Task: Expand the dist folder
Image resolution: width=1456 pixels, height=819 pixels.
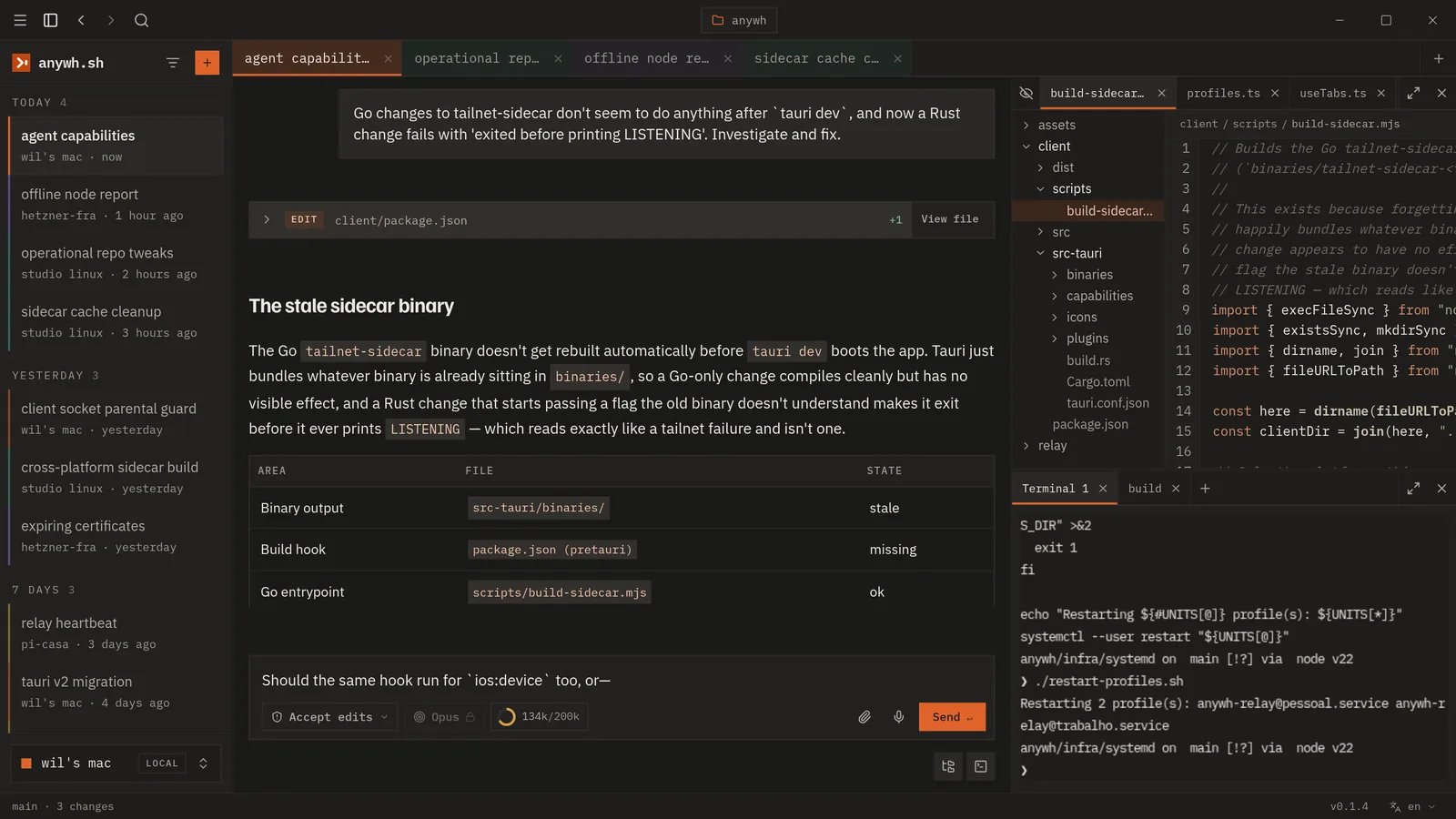Action: coord(1063,167)
